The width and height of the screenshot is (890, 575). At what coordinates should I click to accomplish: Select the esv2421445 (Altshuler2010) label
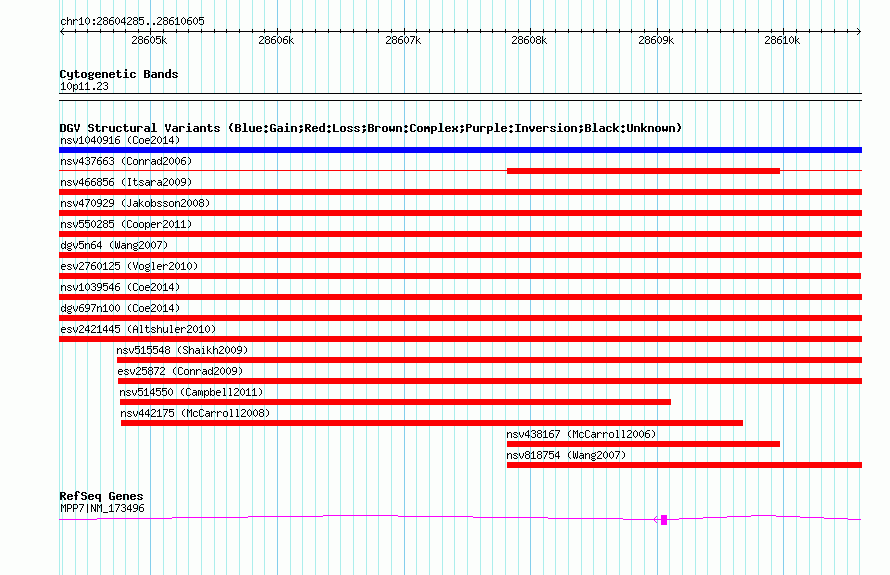click(x=138, y=329)
